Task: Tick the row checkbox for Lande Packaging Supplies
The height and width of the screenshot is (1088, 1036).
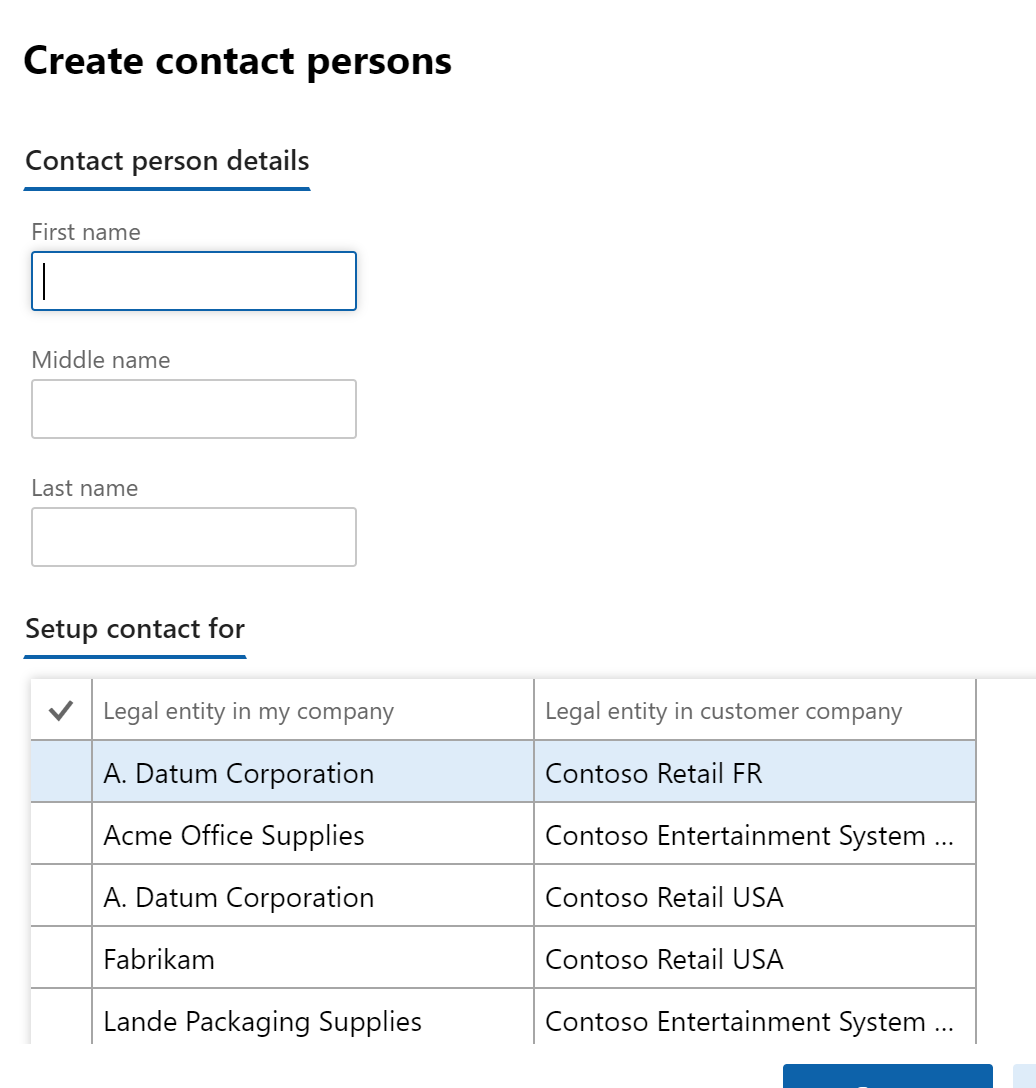Action: [x=61, y=1021]
